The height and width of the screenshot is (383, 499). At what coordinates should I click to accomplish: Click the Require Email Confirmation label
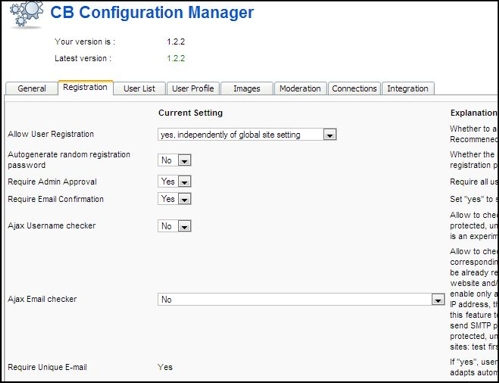coord(56,199)
